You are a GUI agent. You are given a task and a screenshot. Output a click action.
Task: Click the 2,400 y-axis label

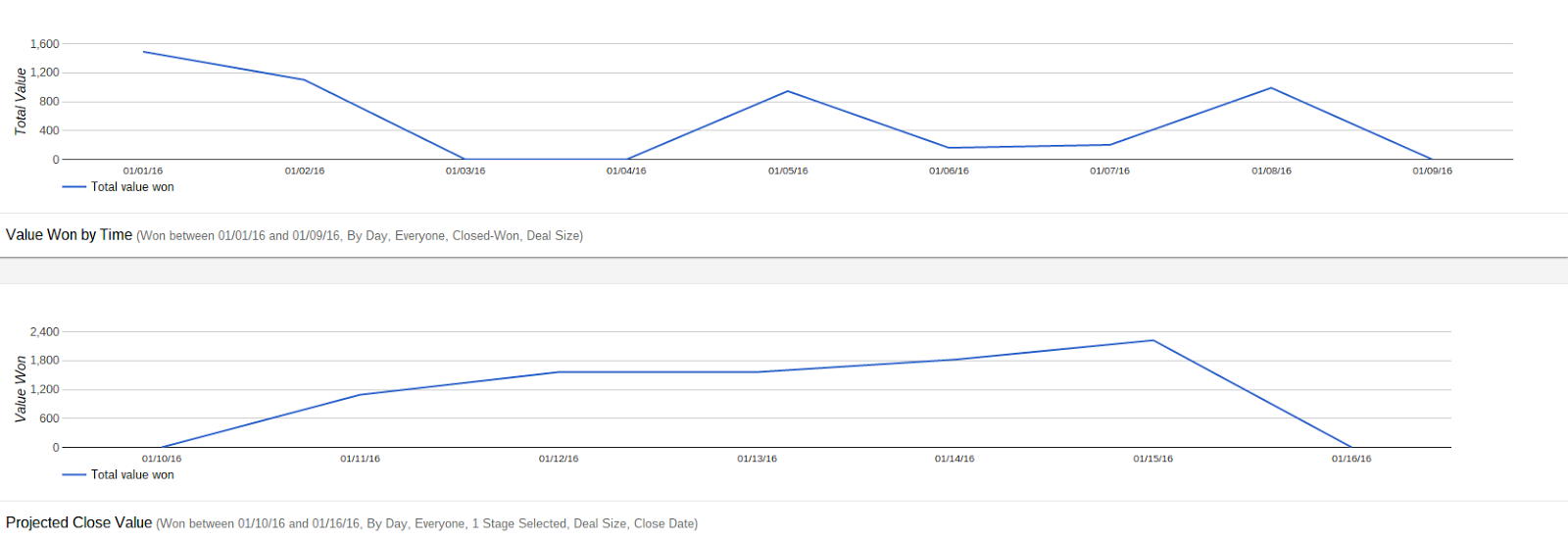(x=44, y=332)
